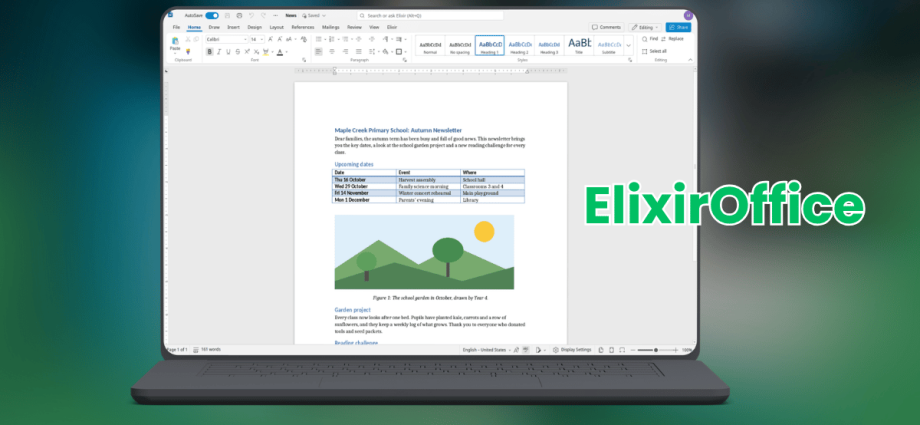Screen dimensions: 920x425
Task: Toggle Italic formatting
Action: (219, 52)
